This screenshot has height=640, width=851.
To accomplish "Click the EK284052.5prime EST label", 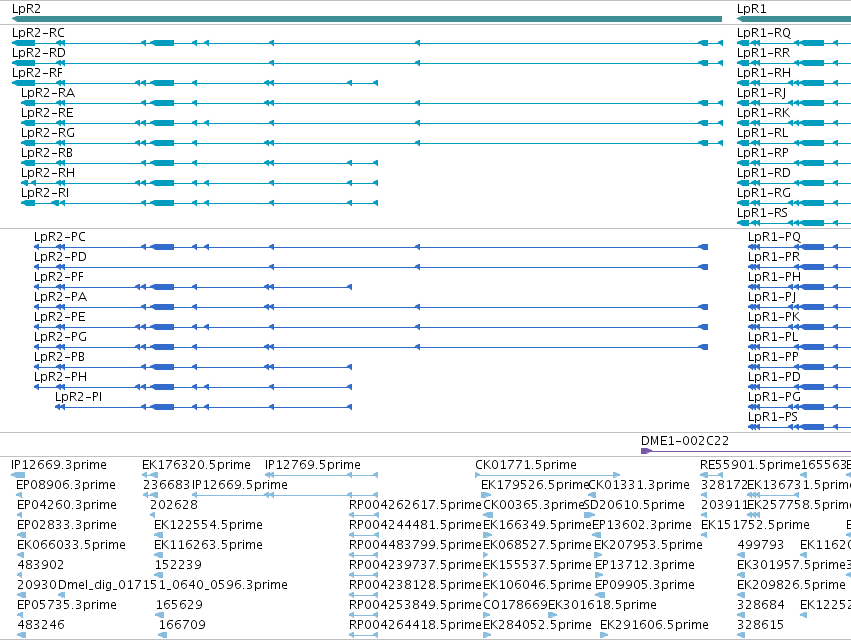I will (x=537, y=625).
